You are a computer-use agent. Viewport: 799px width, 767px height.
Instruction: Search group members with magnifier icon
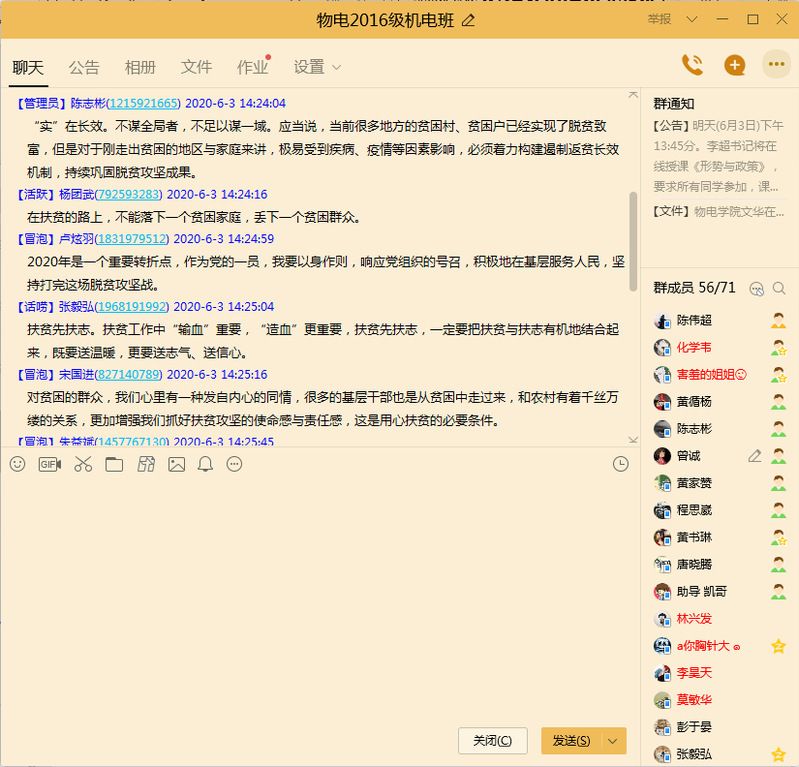(x=779, y=288)
